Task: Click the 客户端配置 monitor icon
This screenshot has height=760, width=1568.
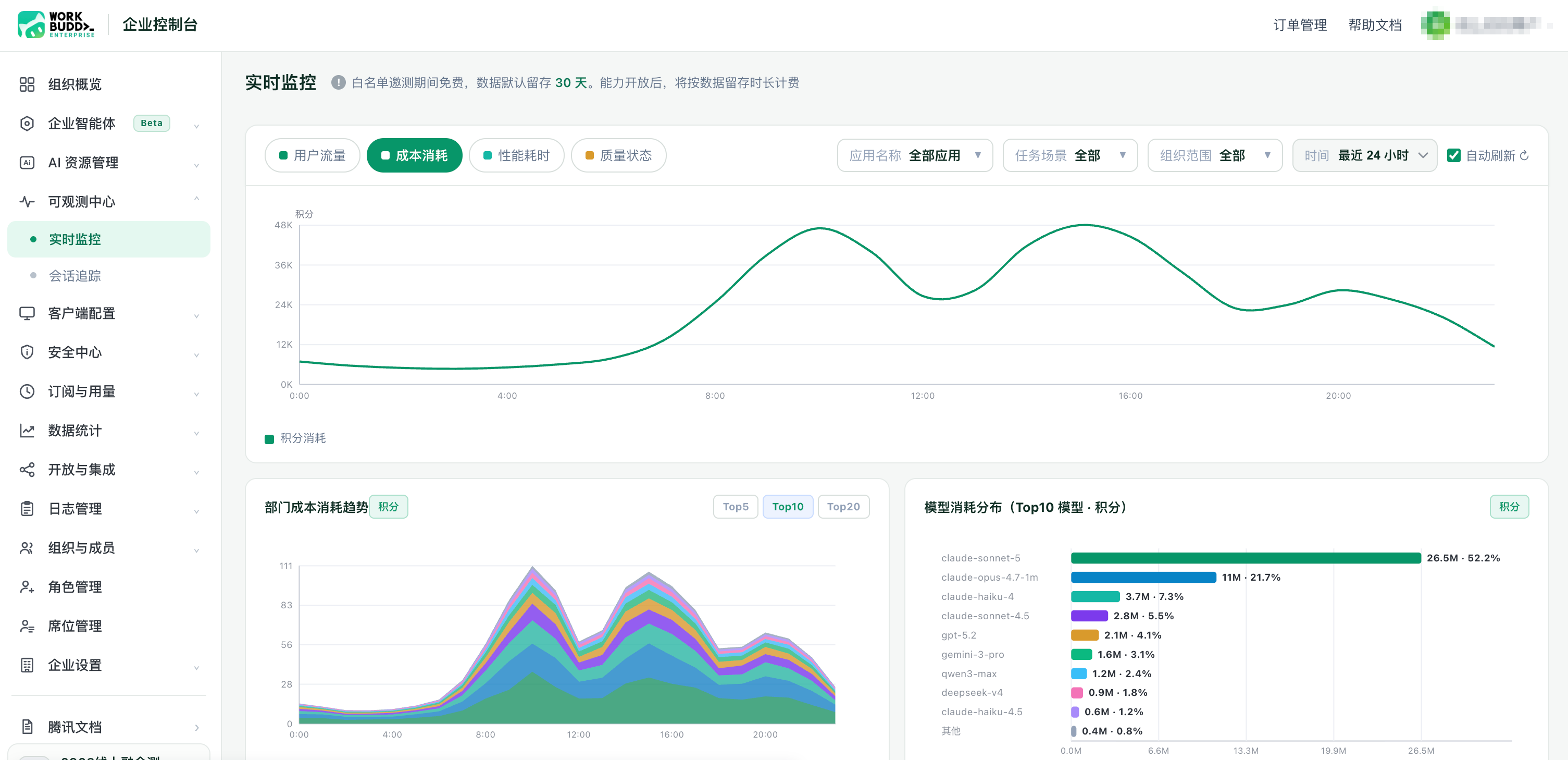Action: point(27,313)
